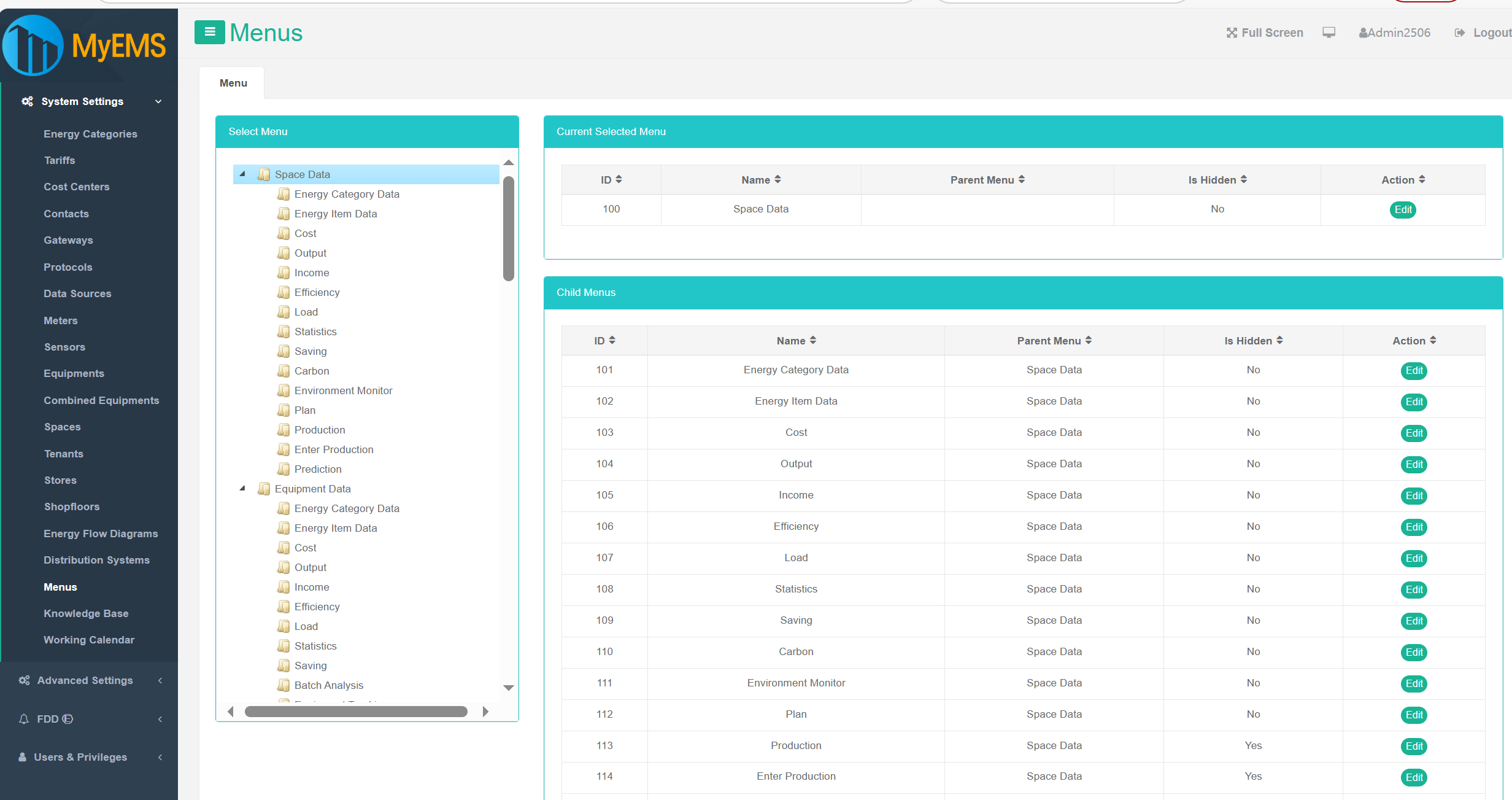
Task: Select Batch Analysis in the menu tree
Action: pyautogui.click(x=328, y=685)
